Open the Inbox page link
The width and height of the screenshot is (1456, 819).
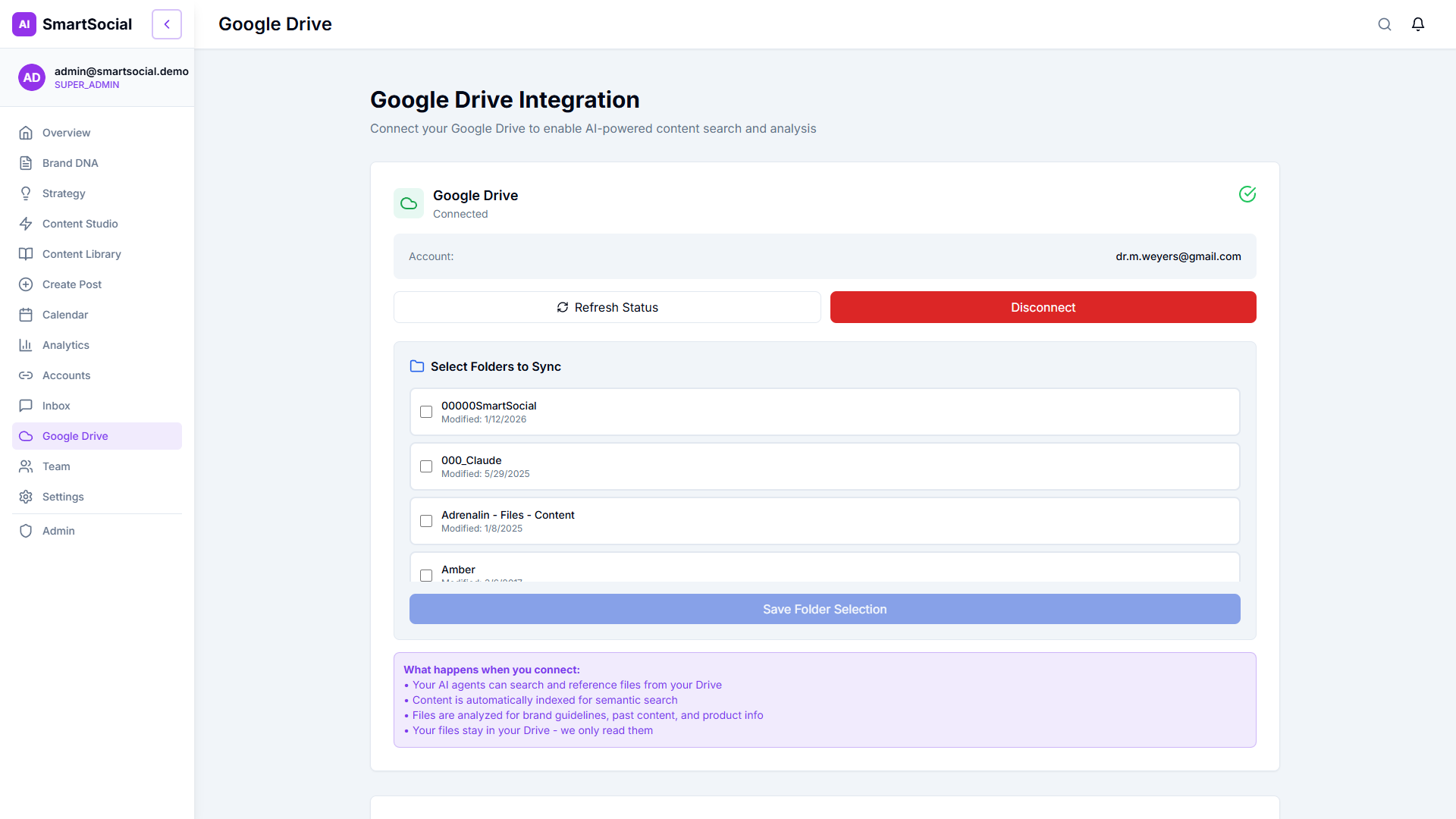(97, 406)
